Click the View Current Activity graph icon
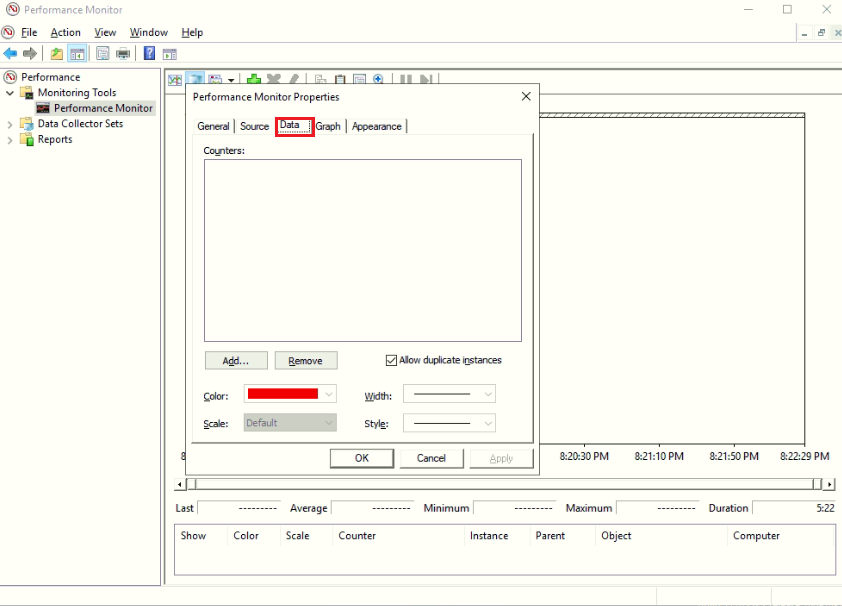The image size is (842, 606). click(x=175, y=80)
